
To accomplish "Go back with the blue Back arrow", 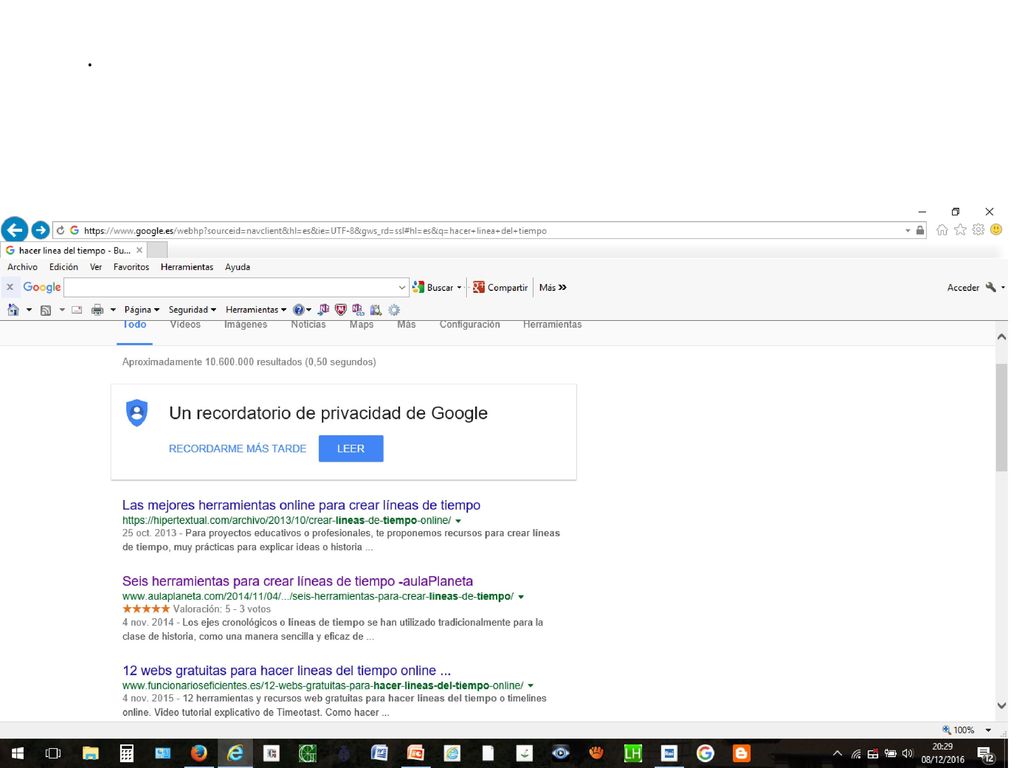I will [14, 230].
